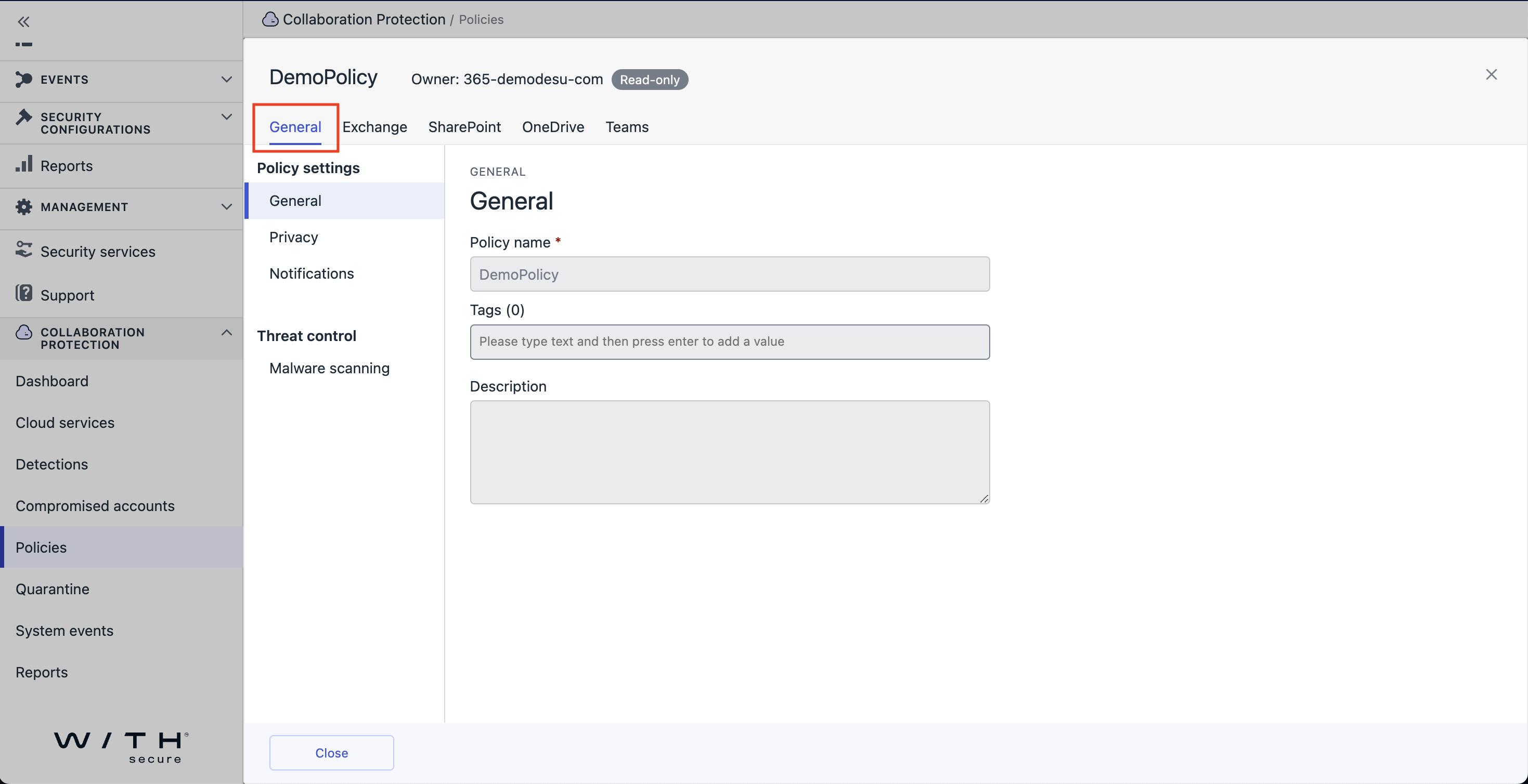The image size is (1528, 784).
Task: Click the SECURITY CONFIGURATIONS section label
Action: pos(96,123)
